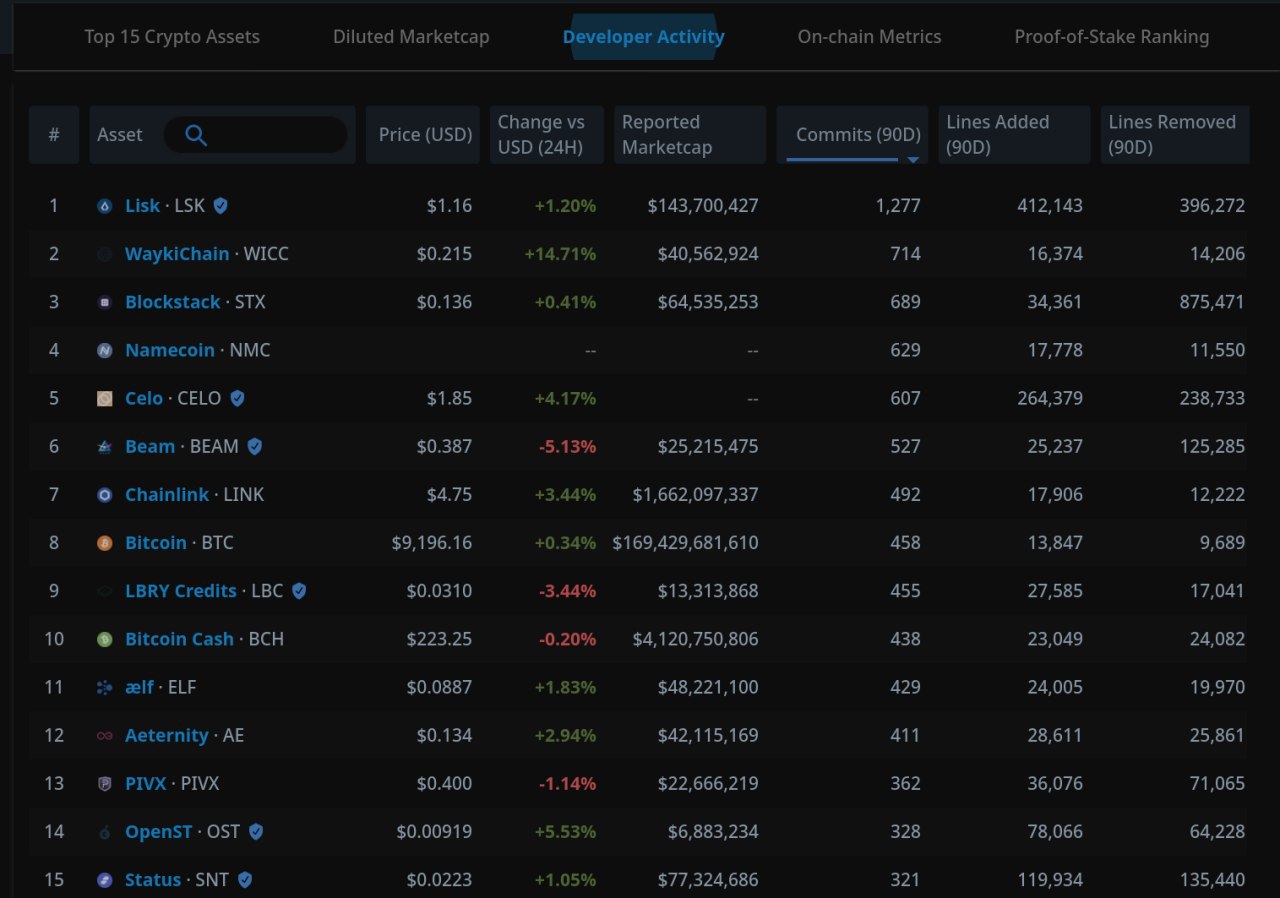
Task: Click the $1,662,097,337 Chainlink marketcap value
Action: tap(696, 494)
